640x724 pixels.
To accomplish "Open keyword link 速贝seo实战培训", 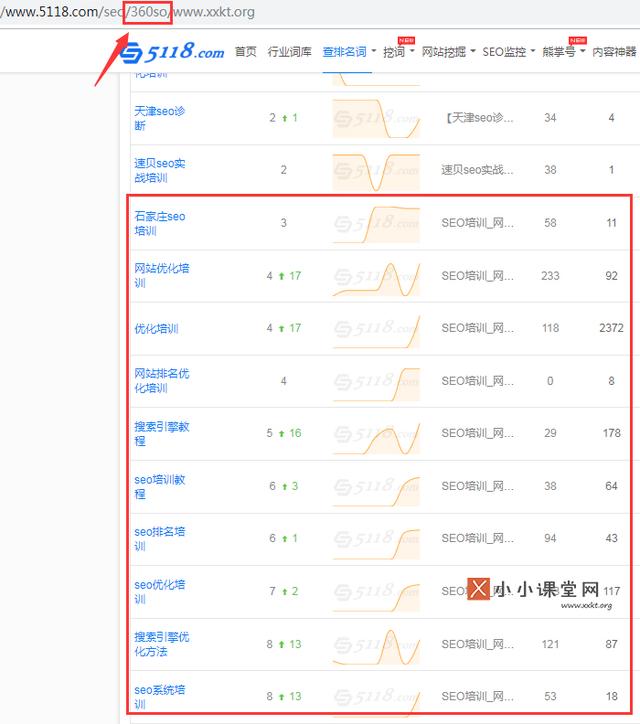I will pyautogui.click(x=159, y=170).
